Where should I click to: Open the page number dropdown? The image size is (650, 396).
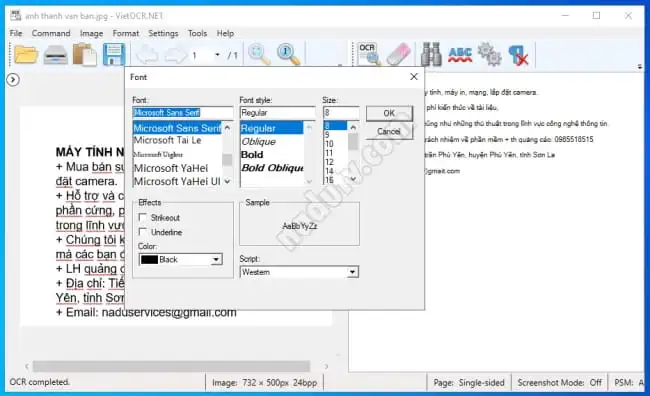[217, 55]
